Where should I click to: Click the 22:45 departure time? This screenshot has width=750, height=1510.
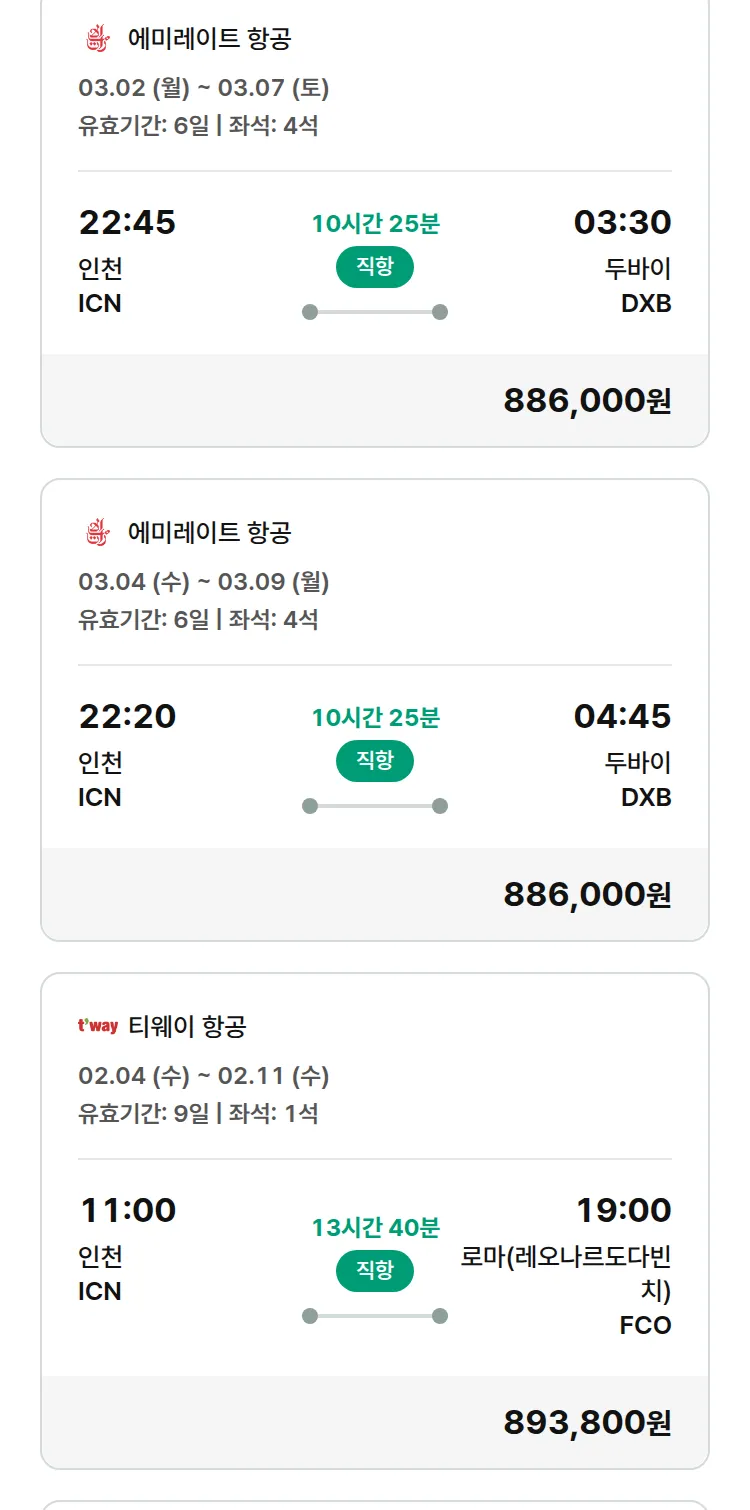click(127, 222)
